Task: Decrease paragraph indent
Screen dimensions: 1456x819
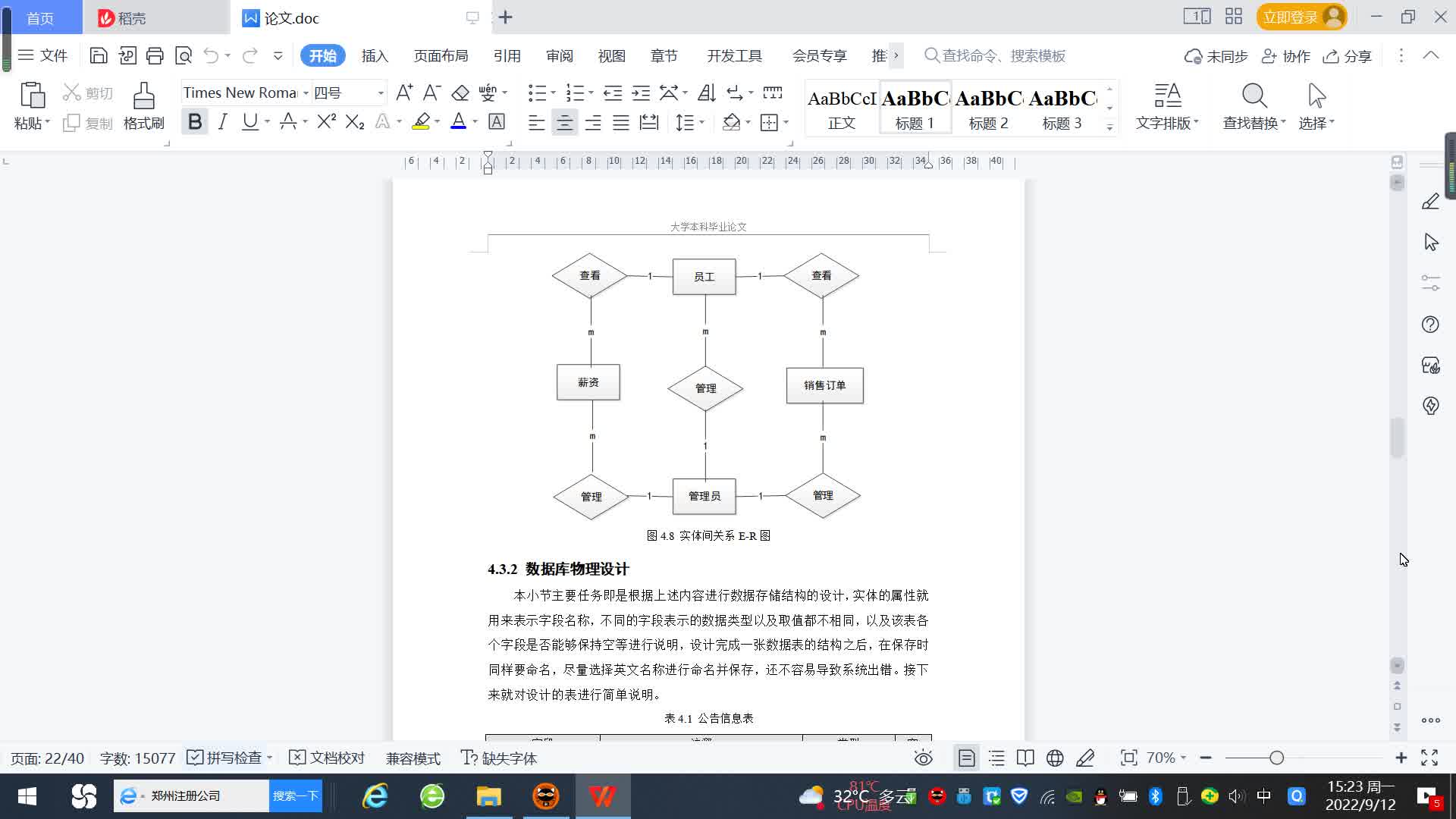Action: click(x=613, y=93)
